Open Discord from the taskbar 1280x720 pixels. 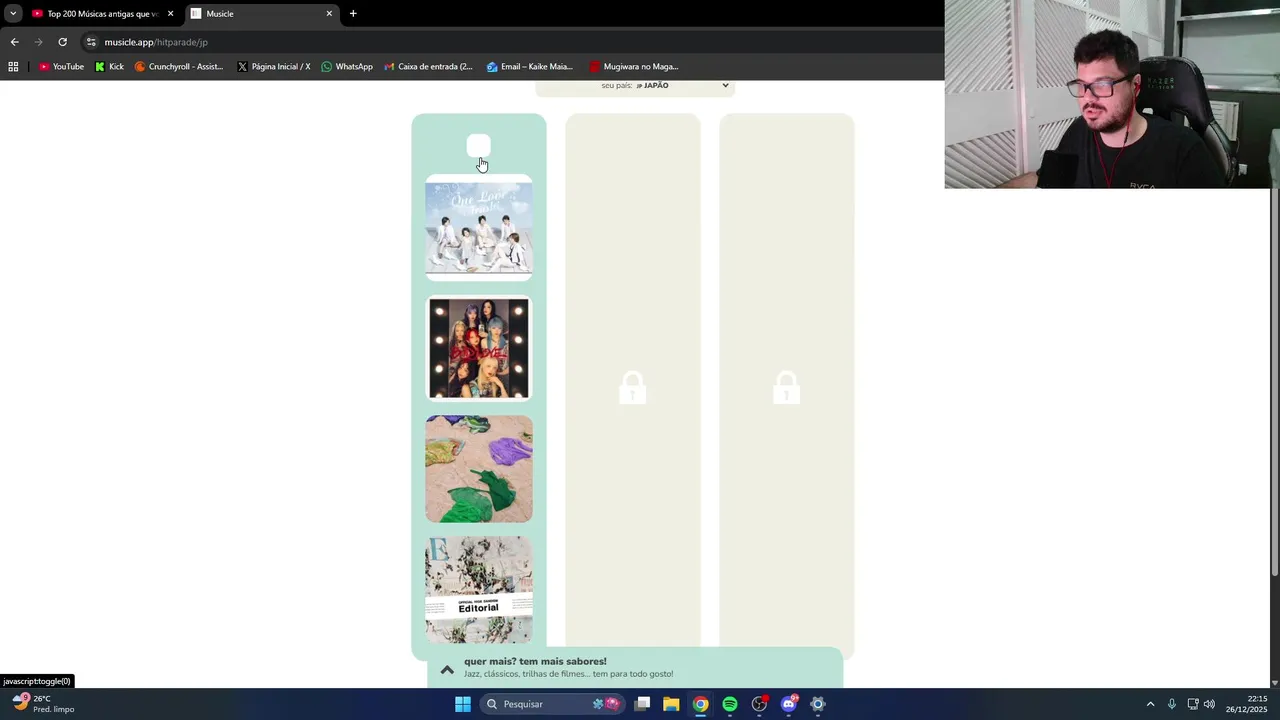coord(789,704)
